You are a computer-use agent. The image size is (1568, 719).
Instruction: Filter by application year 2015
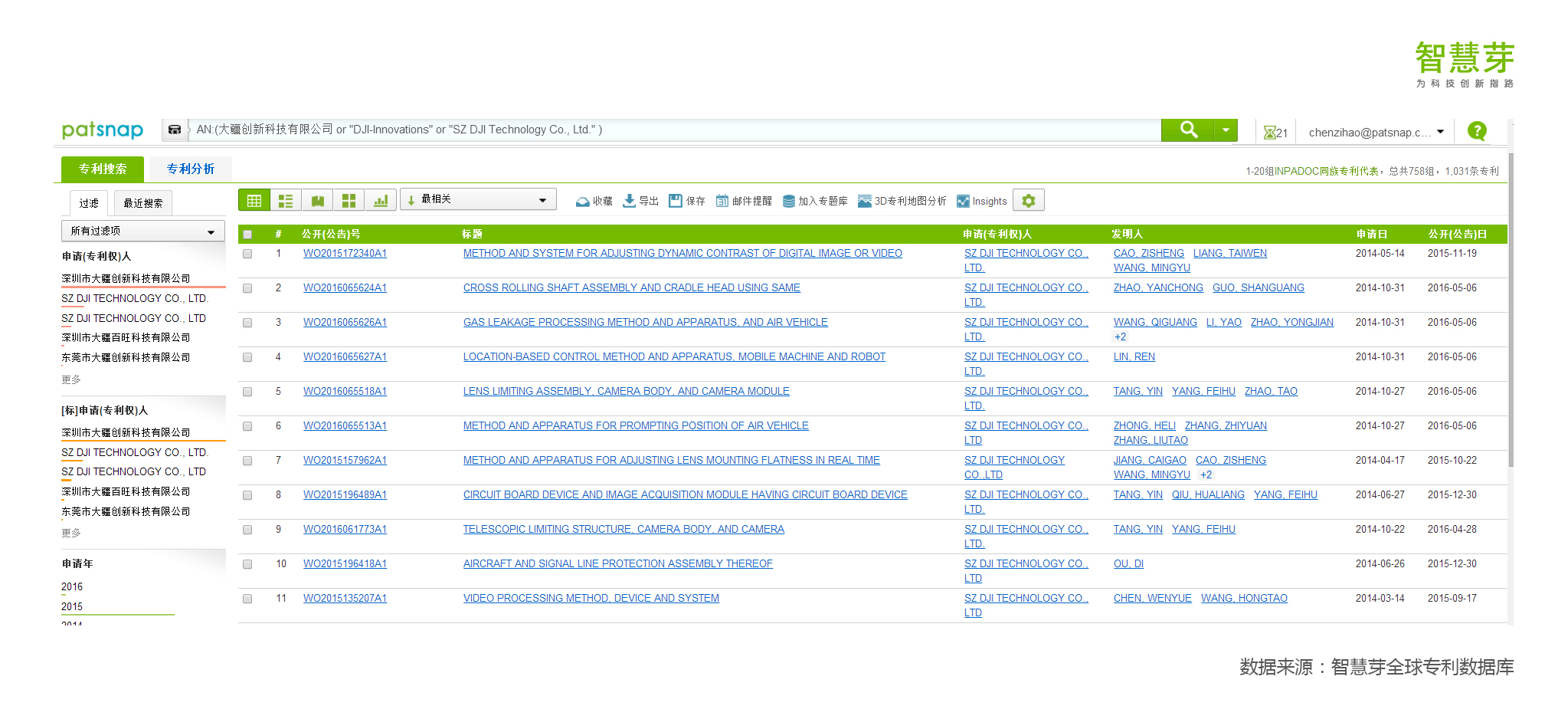point(72,607)
